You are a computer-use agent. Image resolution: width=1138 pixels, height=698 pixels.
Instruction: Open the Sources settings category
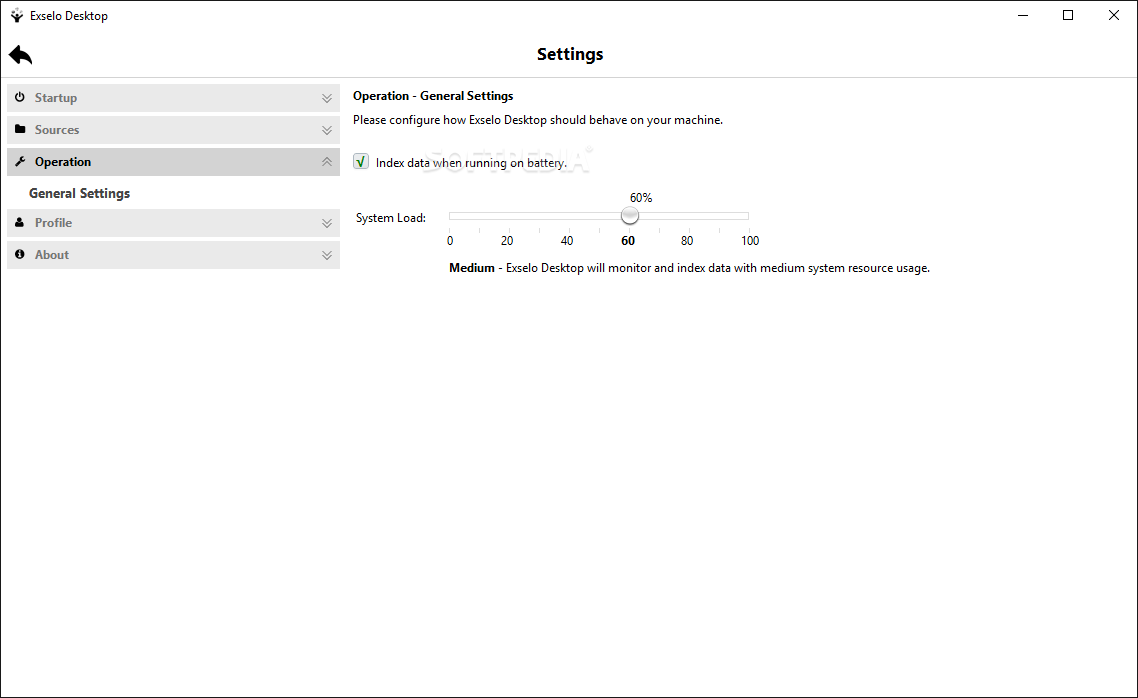coord(173,130)
